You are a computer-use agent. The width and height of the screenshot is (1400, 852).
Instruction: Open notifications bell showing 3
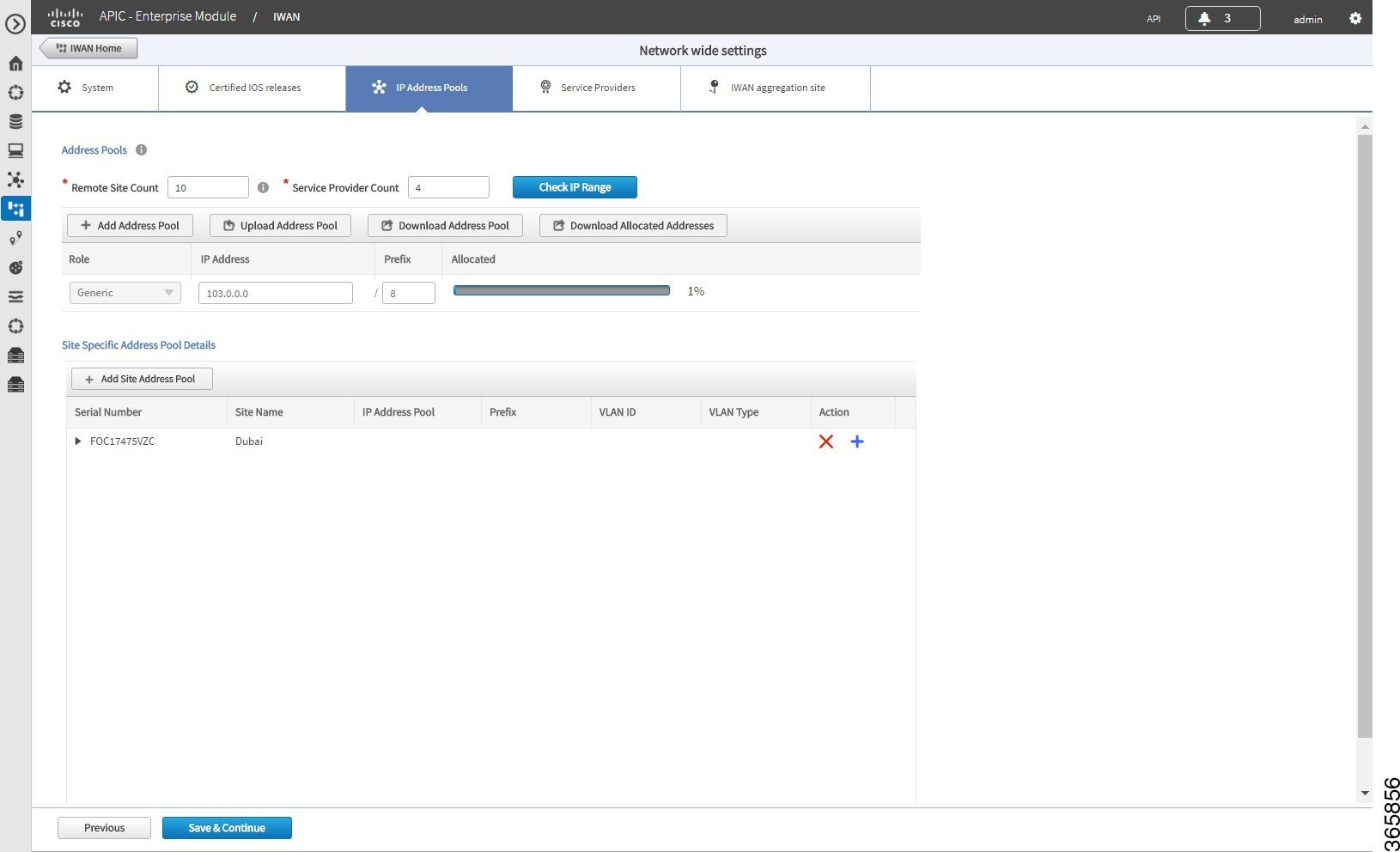[1222, 18]
